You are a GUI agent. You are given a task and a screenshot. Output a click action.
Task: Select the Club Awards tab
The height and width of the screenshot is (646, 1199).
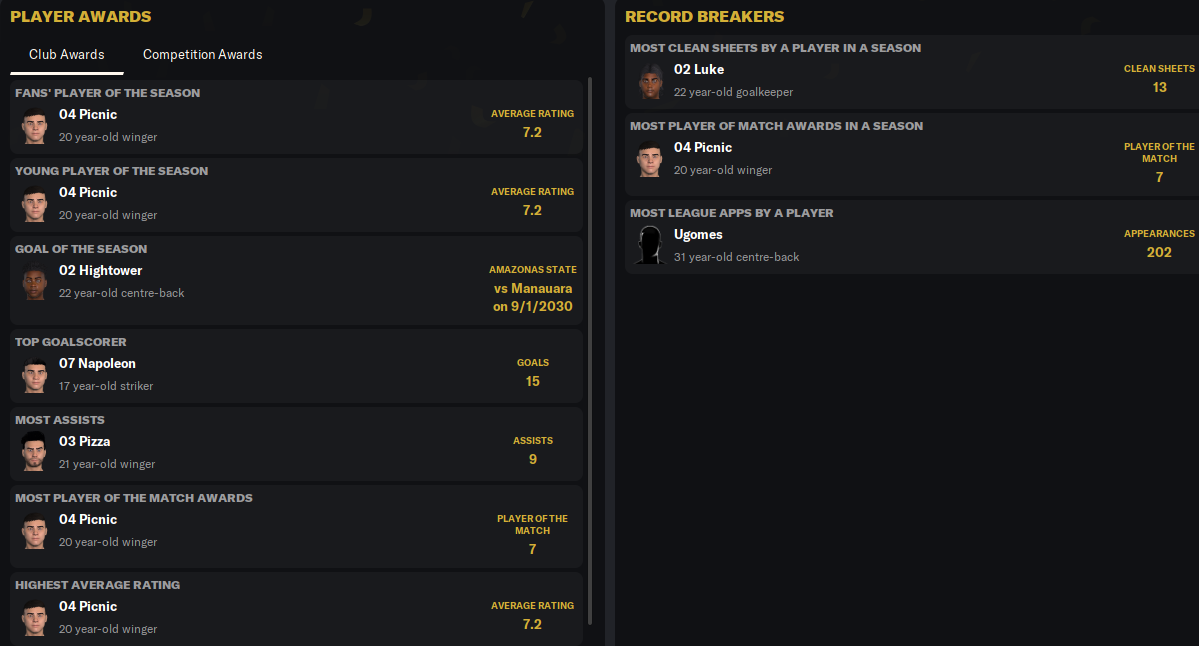[67, 55]
